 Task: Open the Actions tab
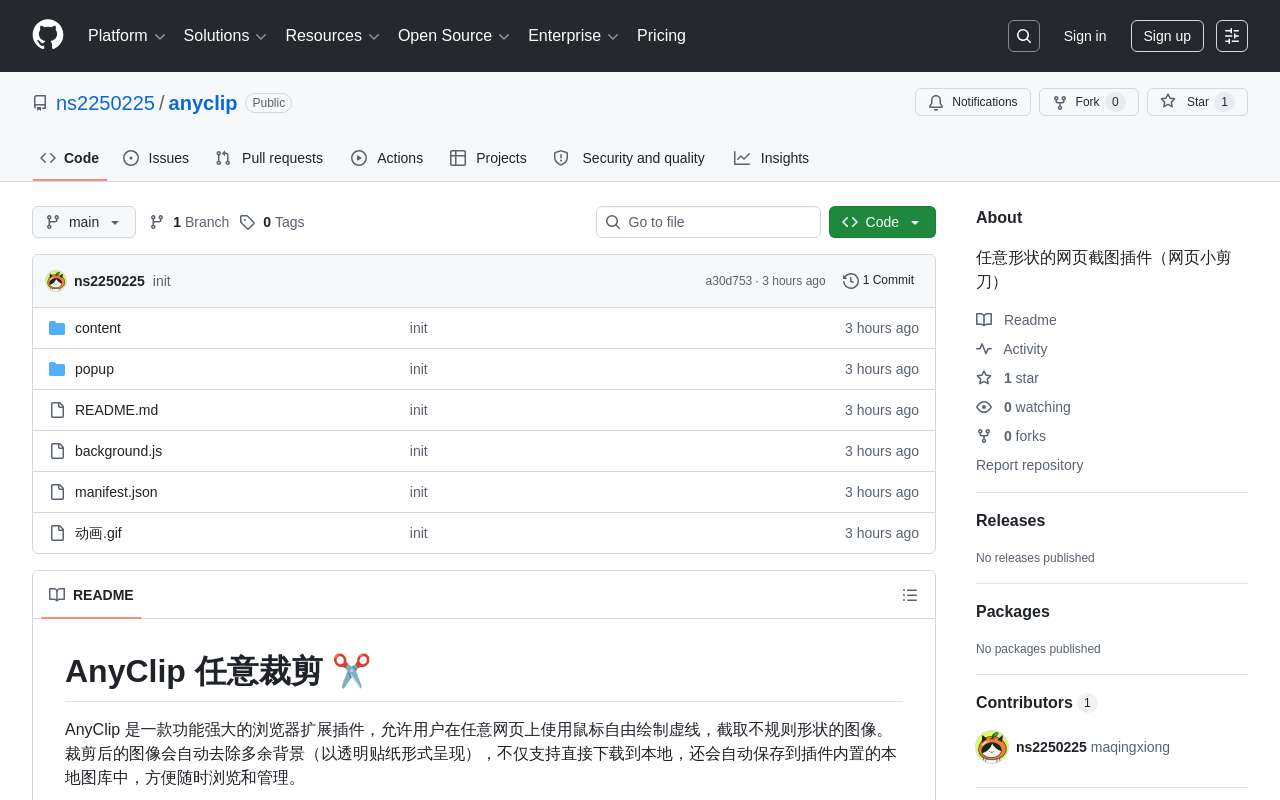[387, 158]
